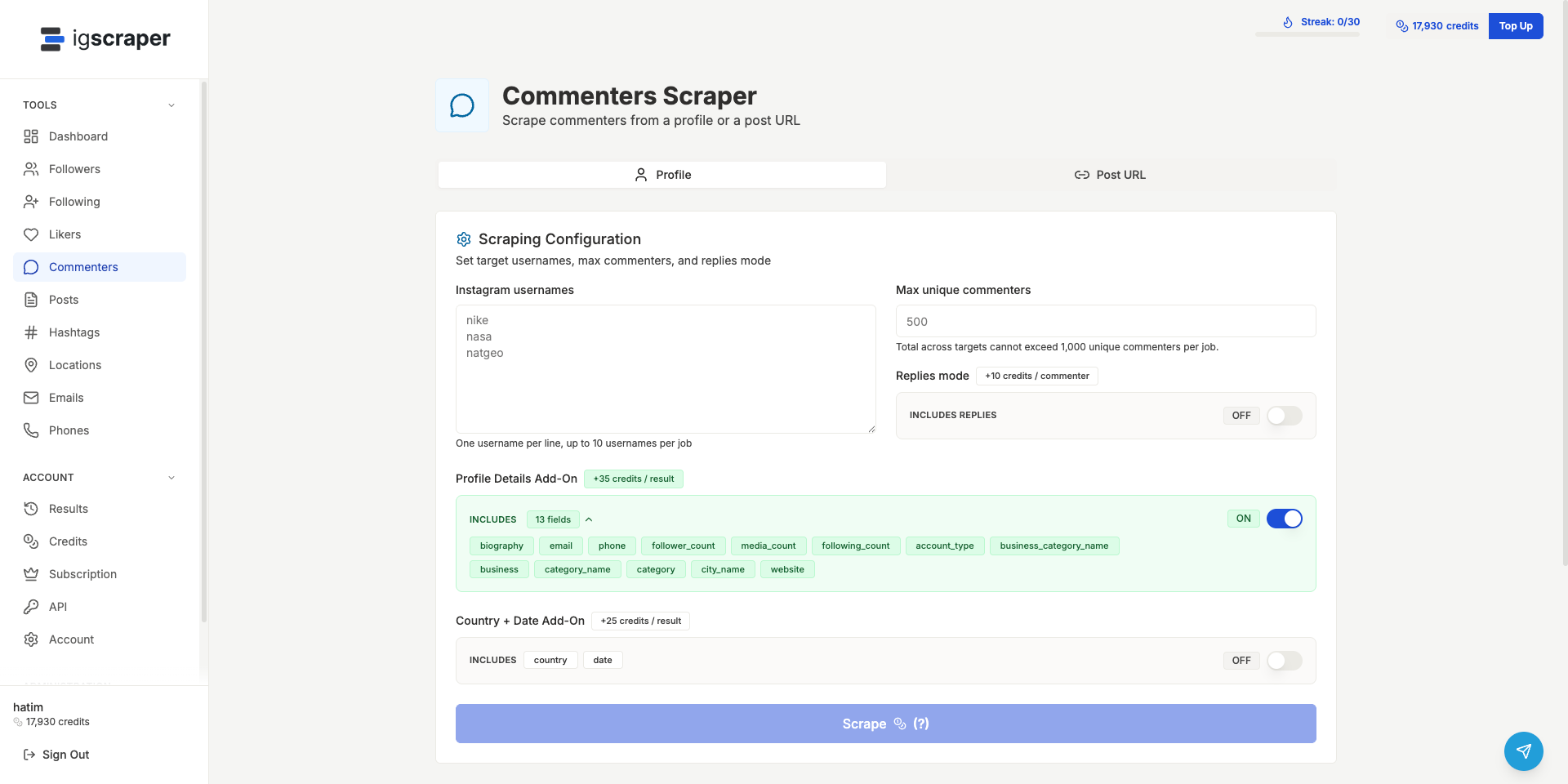The width and height of the screenshot is (1568, 784).
Task: Click the date tag
Action: 603,660
